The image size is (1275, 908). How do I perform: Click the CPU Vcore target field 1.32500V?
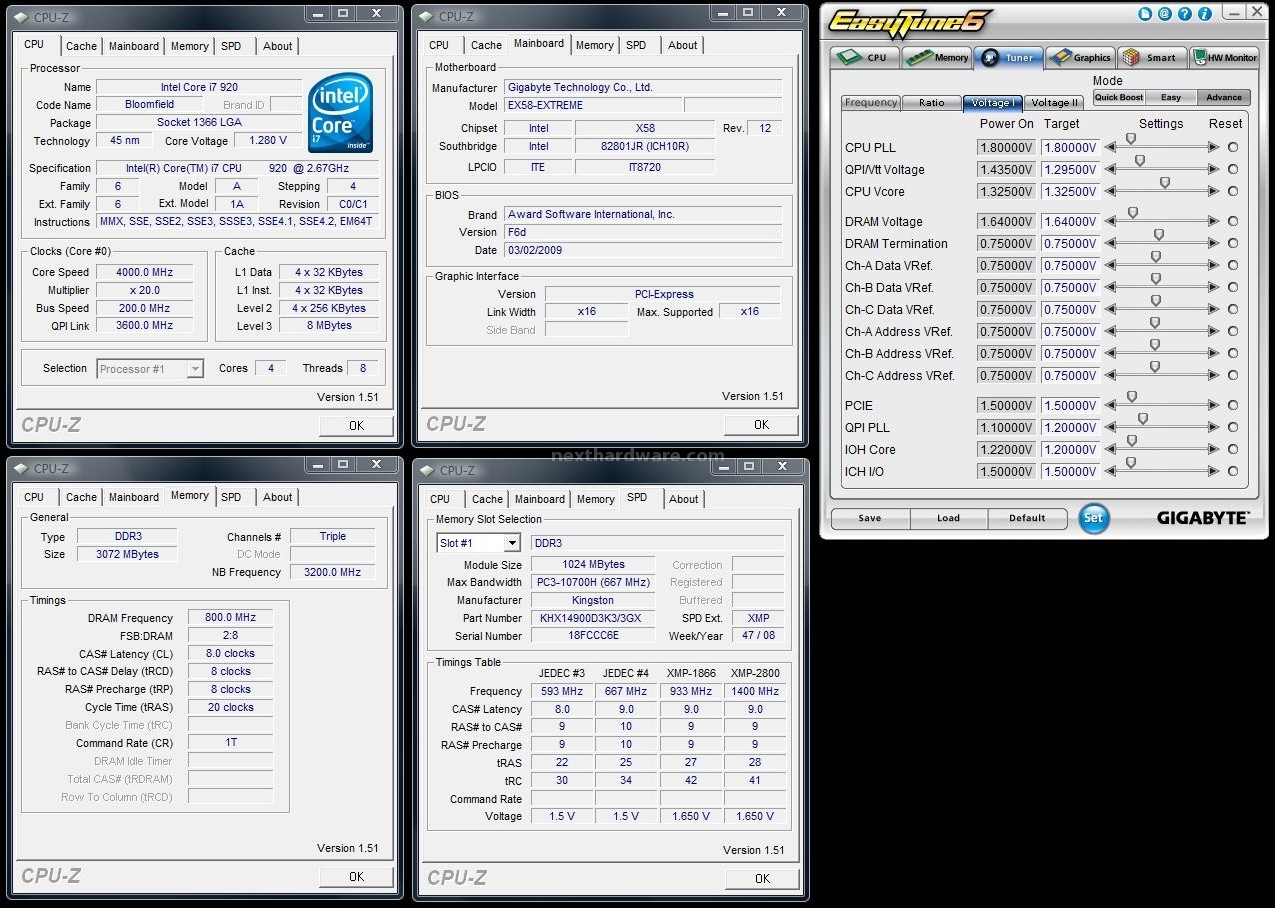[1070, 192]
